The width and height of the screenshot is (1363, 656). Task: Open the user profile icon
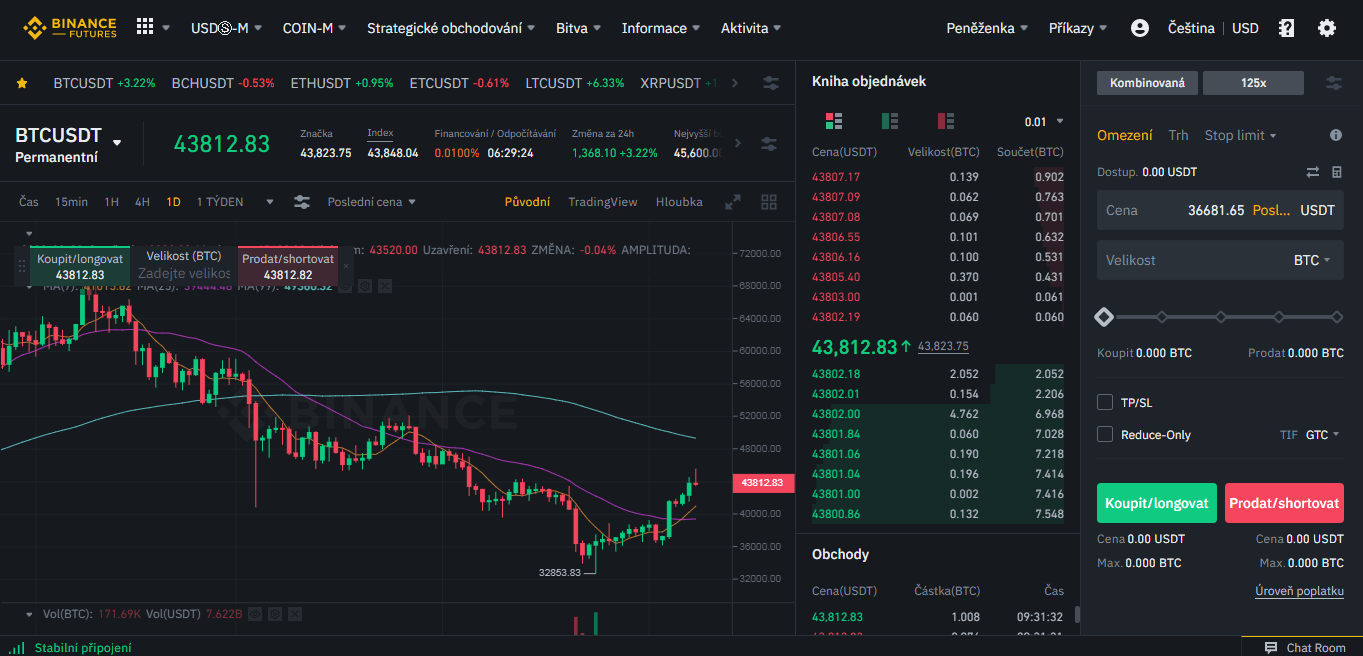tap(1140, 28)
